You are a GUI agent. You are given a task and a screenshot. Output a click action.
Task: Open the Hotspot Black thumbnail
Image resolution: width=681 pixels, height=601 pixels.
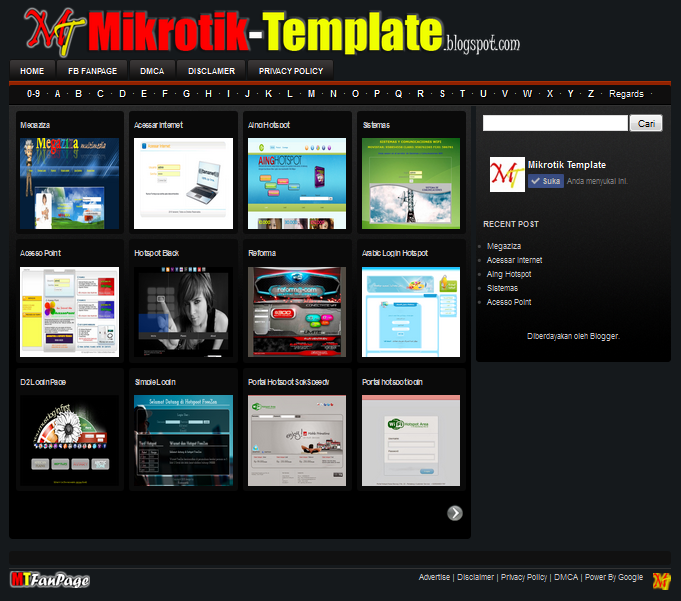pos(183,312)
